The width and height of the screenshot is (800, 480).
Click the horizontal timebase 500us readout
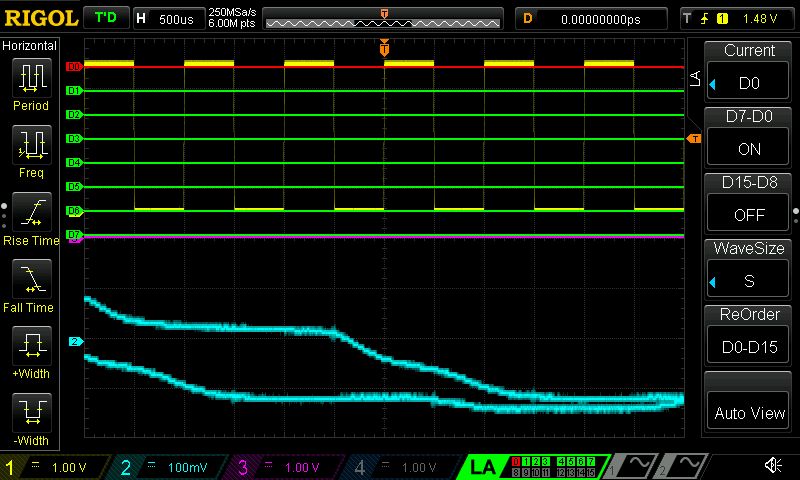[176, 19]
